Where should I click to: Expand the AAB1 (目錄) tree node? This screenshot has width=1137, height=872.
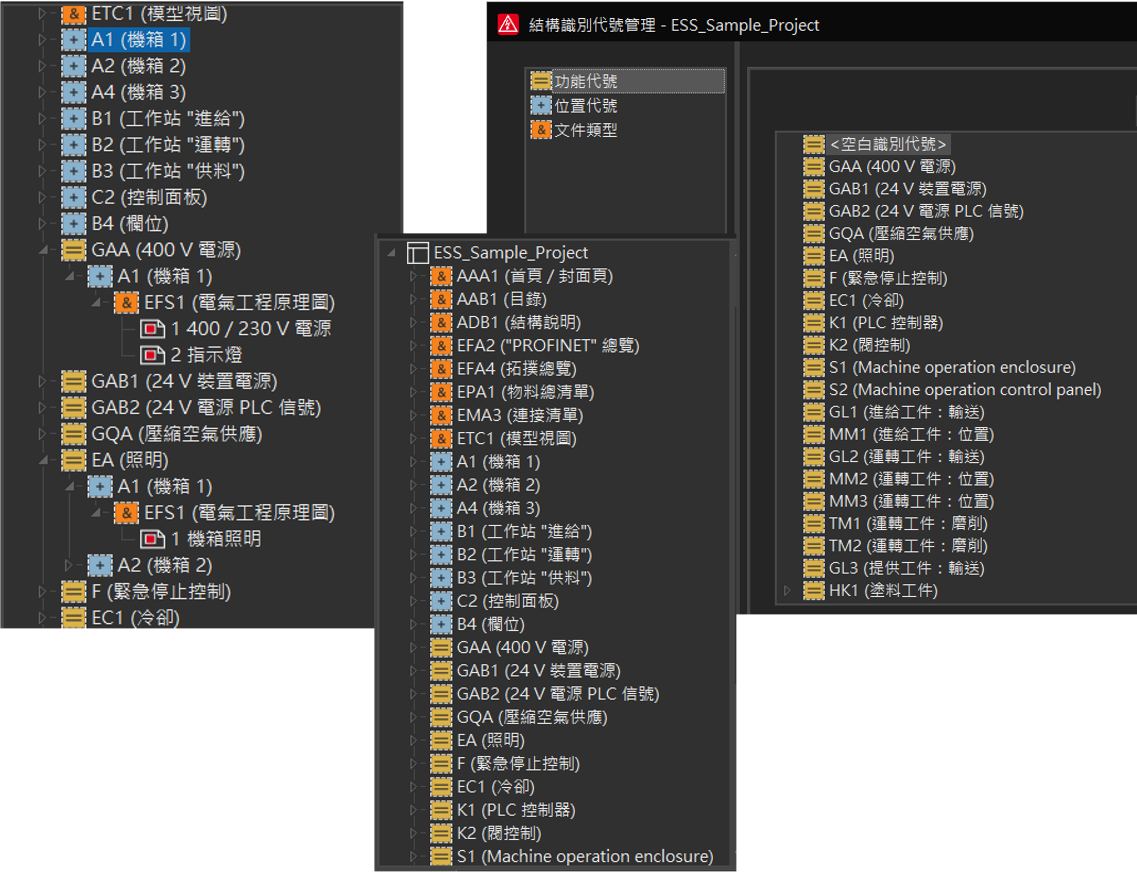[x=413, y=299]
